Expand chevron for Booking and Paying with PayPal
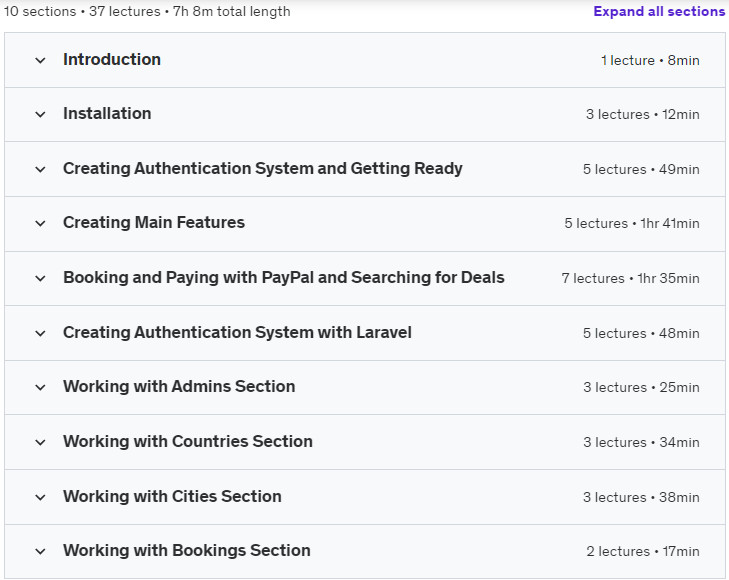This screenshot has height=580, width=729. [40, 278]
